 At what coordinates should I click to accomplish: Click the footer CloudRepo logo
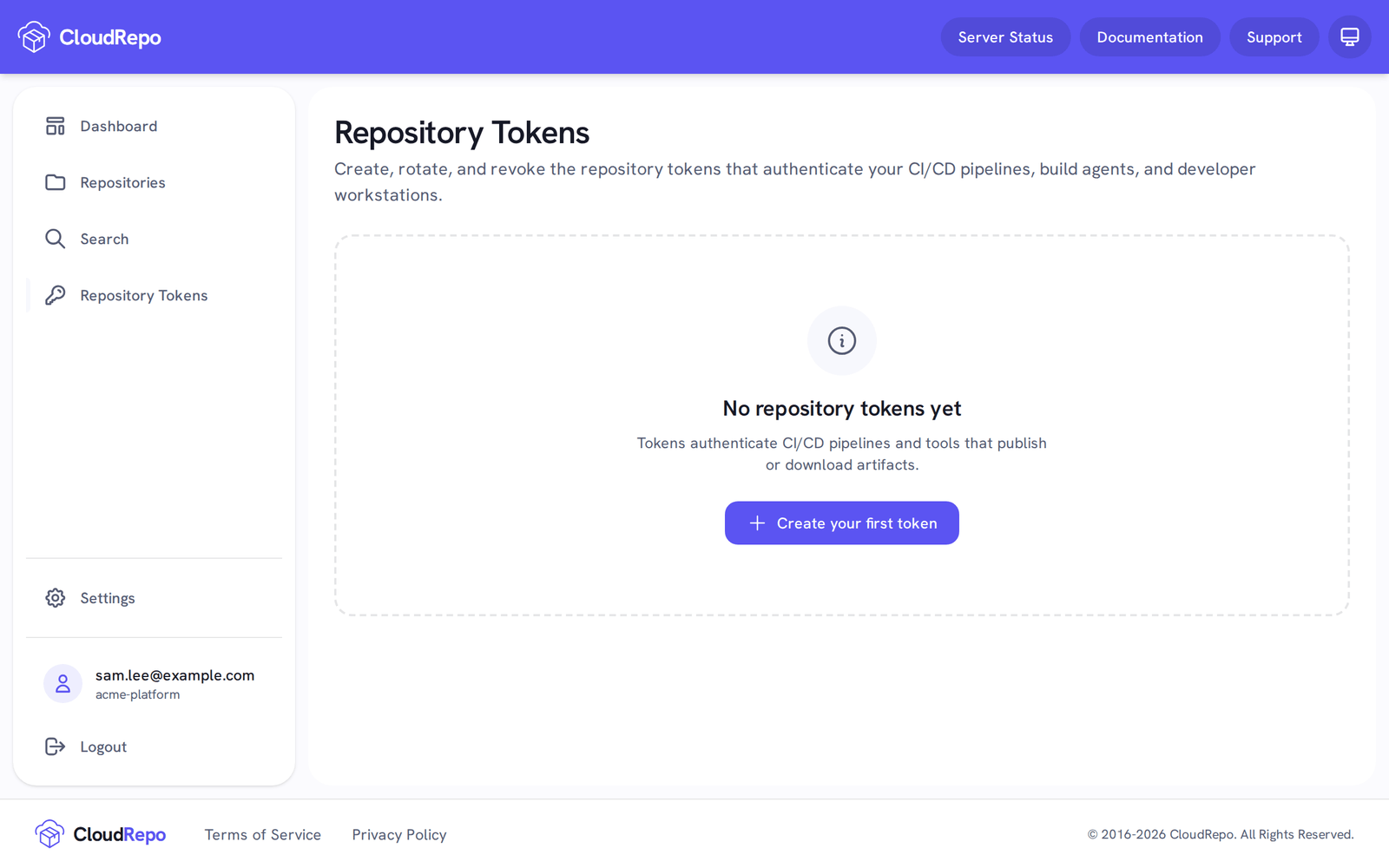pyautogui.click(x=101, y=834)
